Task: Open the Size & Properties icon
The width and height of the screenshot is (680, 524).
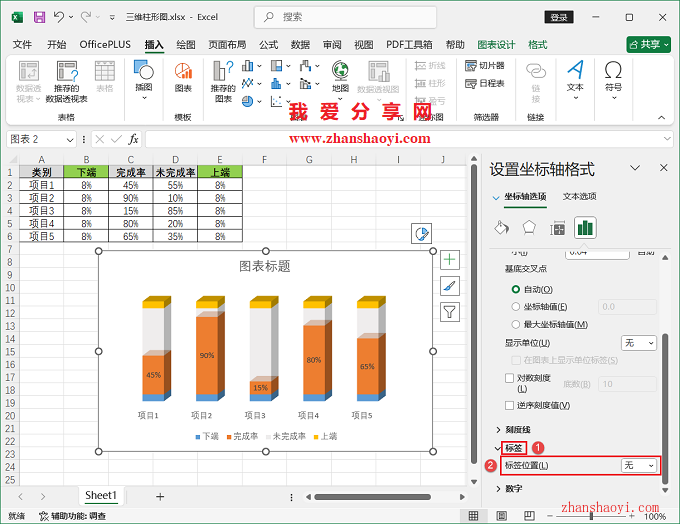Action: point(557,227)
